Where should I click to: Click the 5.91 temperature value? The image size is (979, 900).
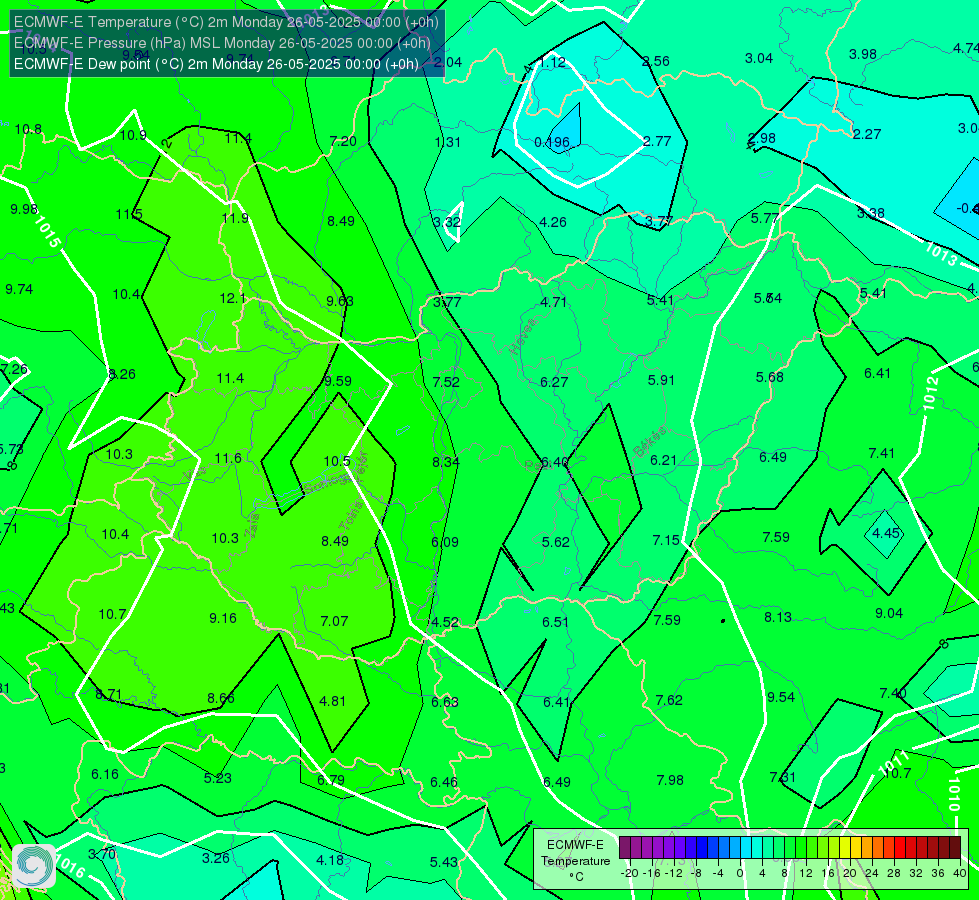661,380
